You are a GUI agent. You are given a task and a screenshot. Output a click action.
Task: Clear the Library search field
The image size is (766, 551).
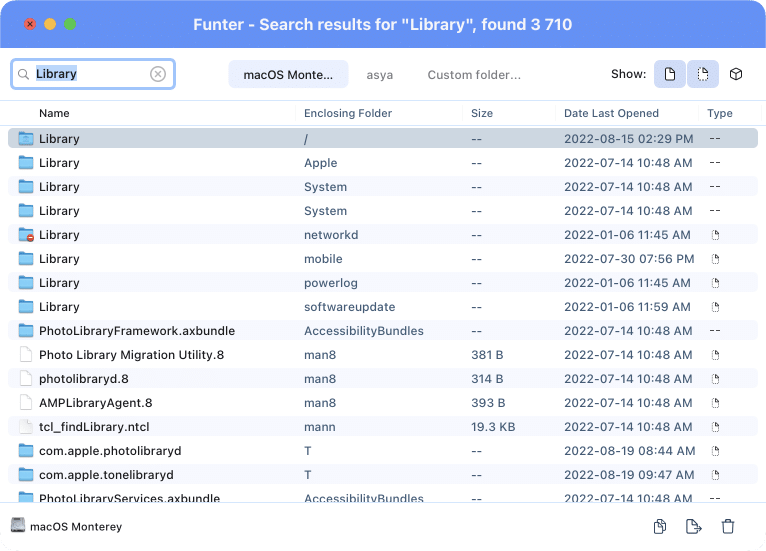158,74
